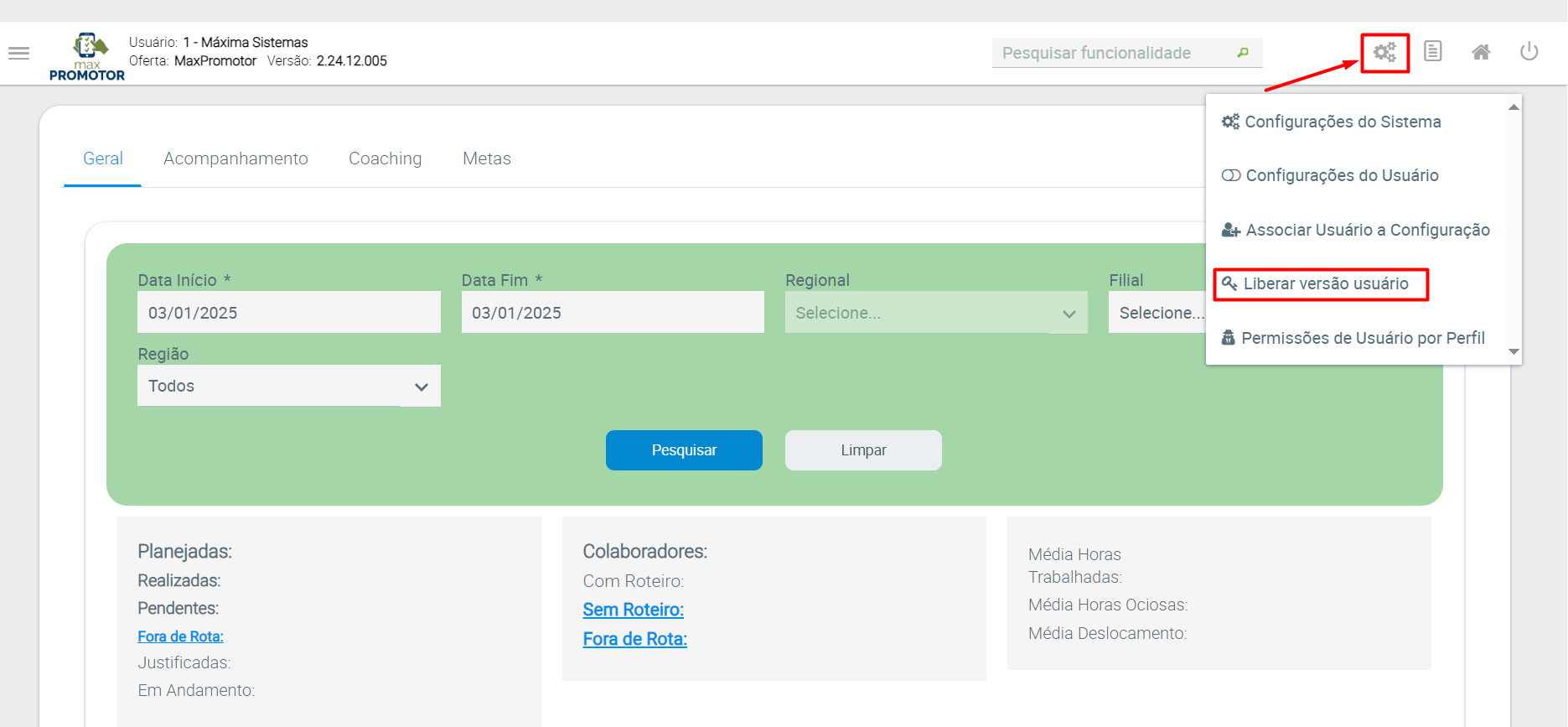Open the Coaching tab

pos(385,159)
